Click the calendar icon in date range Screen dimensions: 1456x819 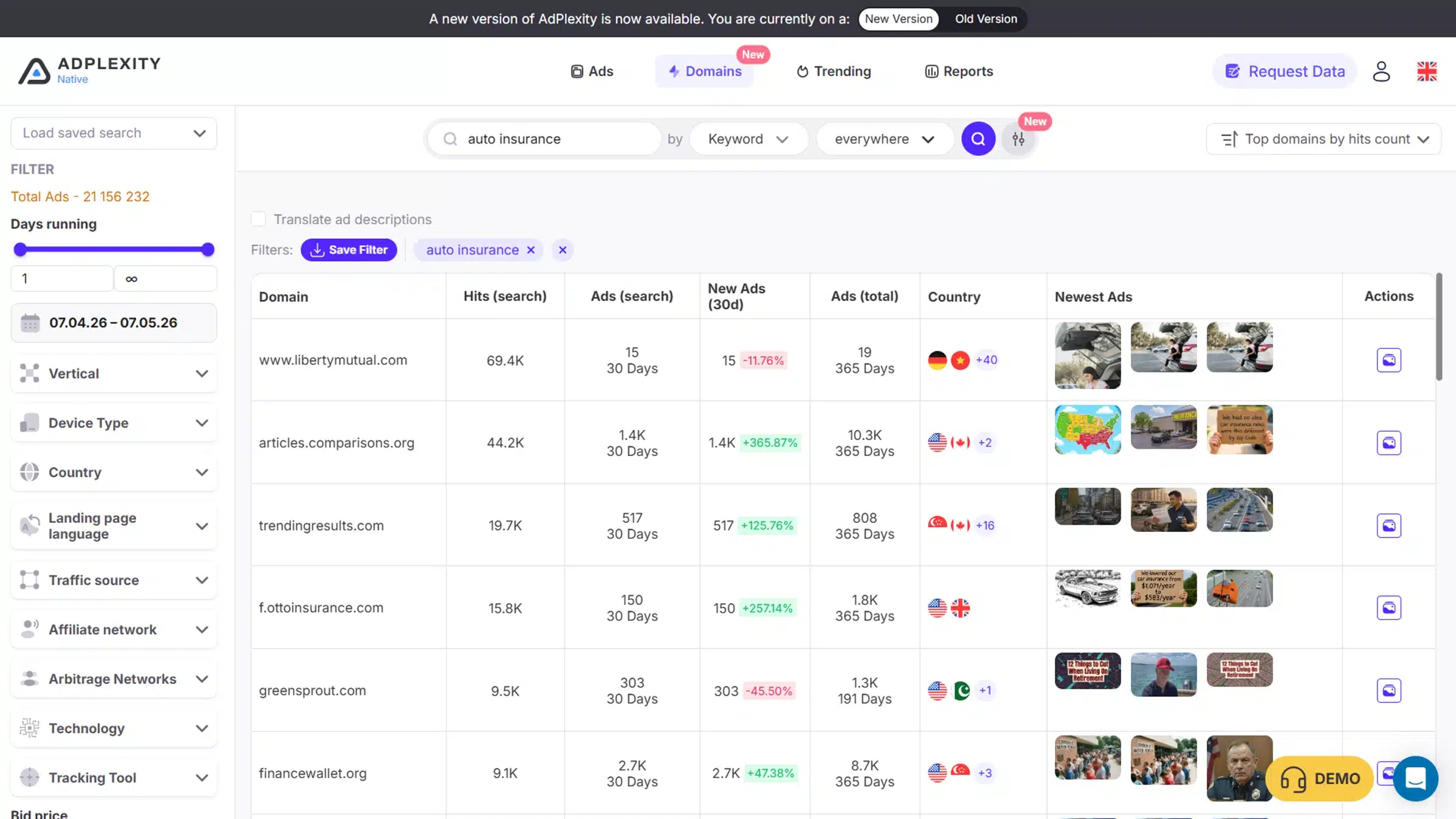[x=30, y=323]
